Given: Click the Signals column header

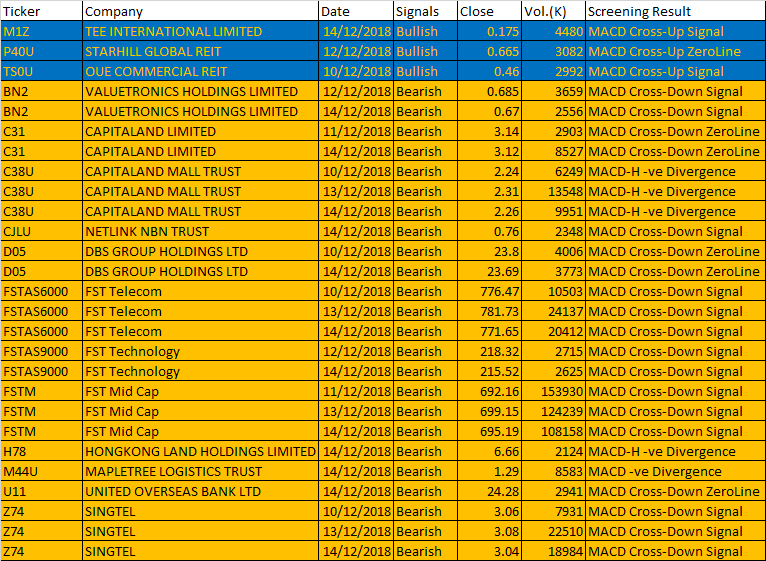Looking at the screenshot, I should [425, 11].
